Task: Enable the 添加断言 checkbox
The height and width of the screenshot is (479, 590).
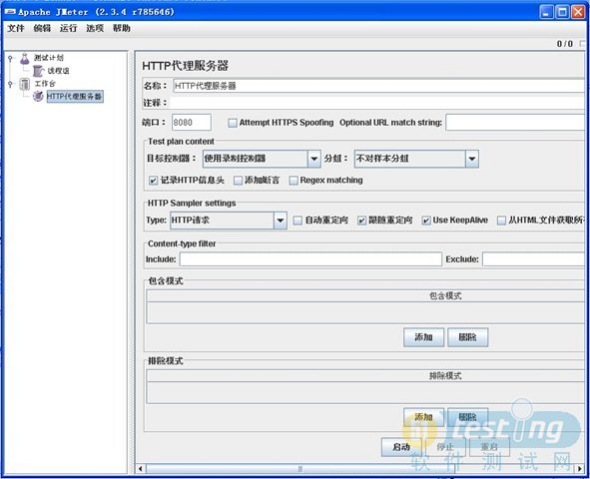Action: (238, 181)
